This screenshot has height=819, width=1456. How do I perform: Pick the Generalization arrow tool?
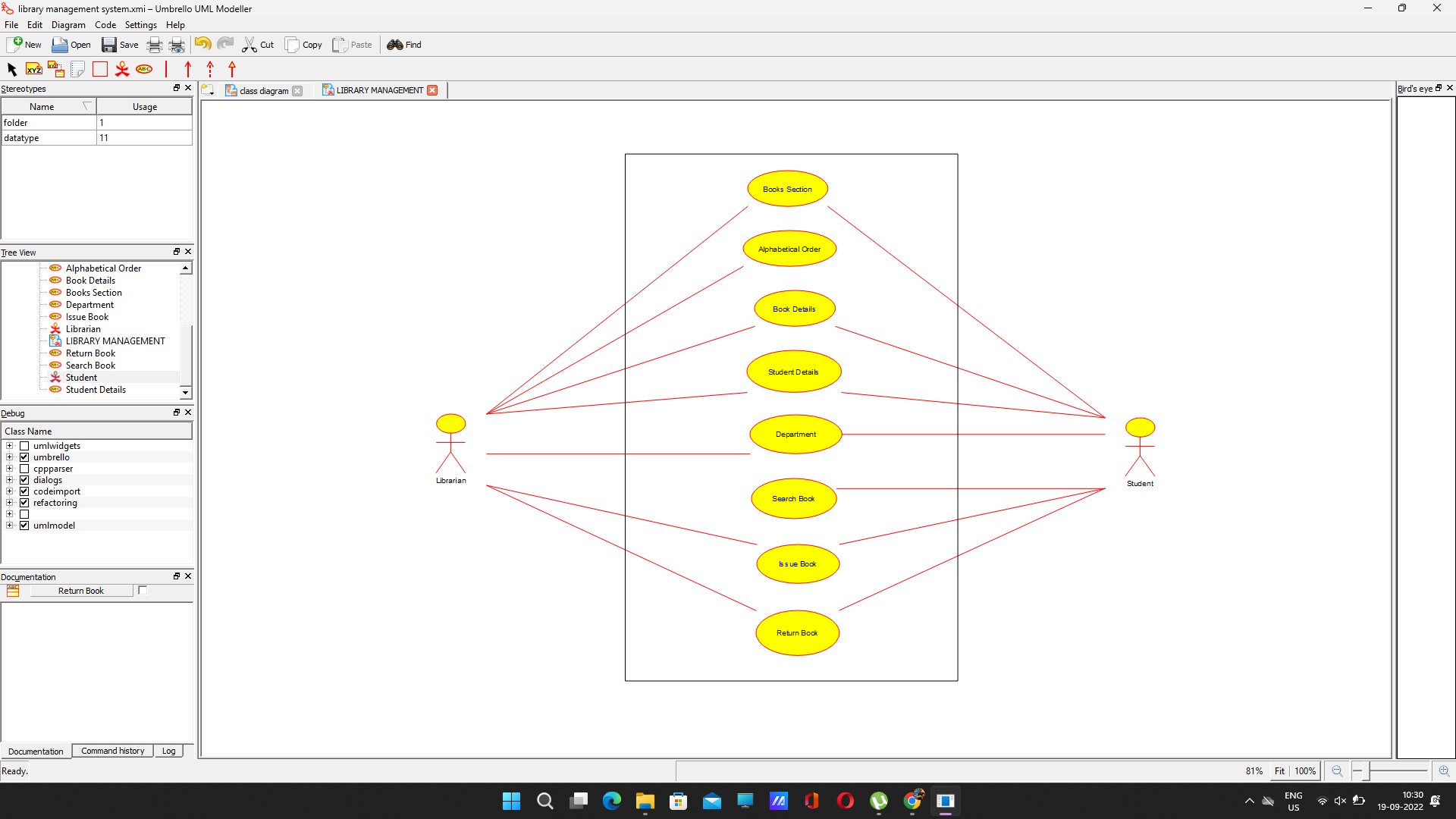(x=232, y=69)
